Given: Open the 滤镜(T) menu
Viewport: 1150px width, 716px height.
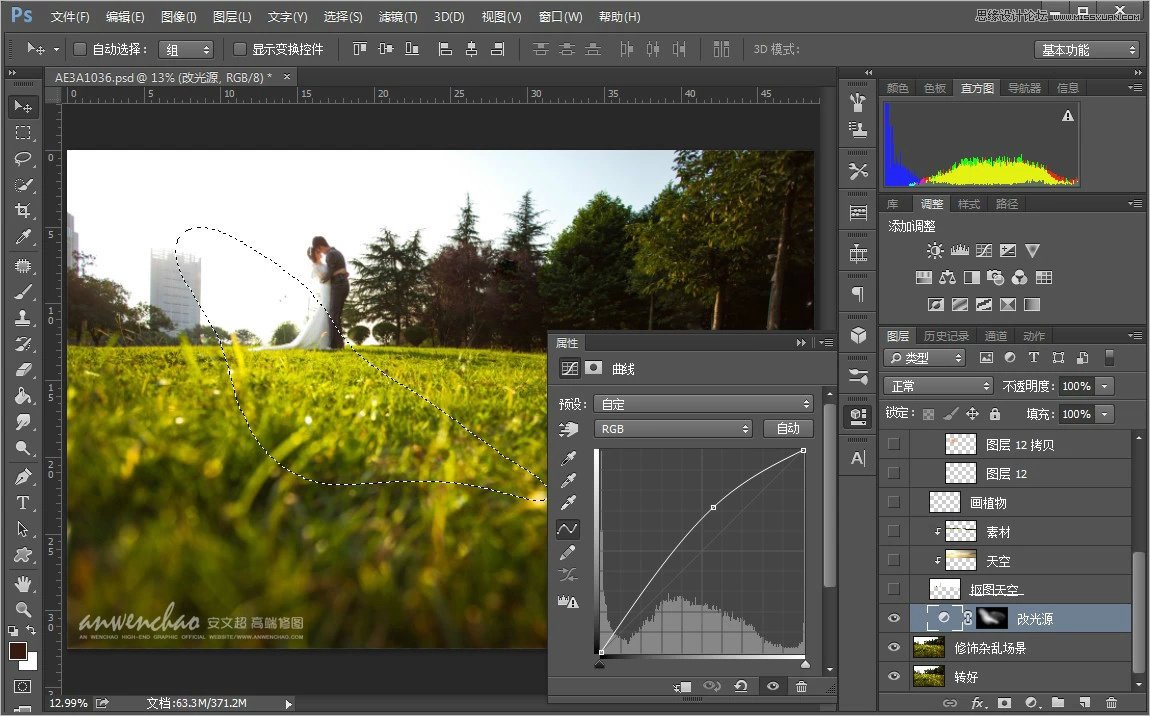Looking at the screenshot, I should click(x=398, y=17).
